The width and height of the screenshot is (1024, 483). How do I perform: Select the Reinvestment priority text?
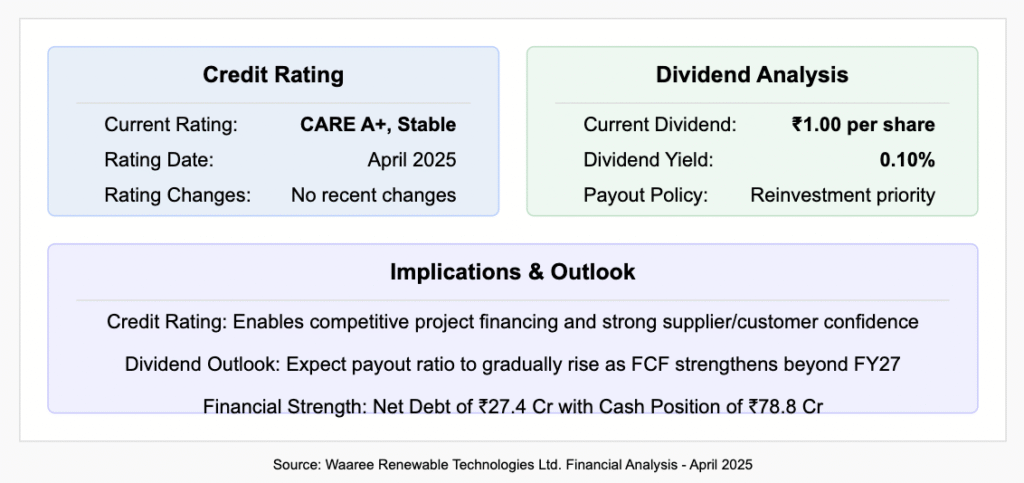842,195
